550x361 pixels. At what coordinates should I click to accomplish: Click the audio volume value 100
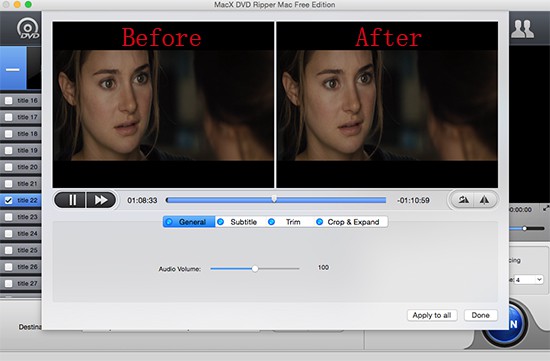[x=323, y=267]
